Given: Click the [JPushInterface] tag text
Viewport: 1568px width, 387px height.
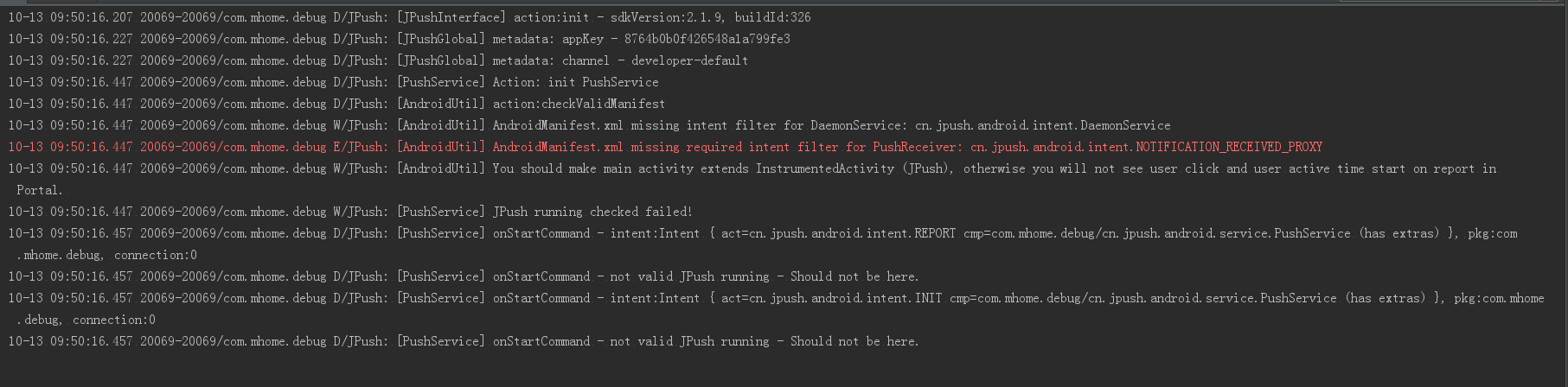Looking at the screenshot, I should 451,17.
